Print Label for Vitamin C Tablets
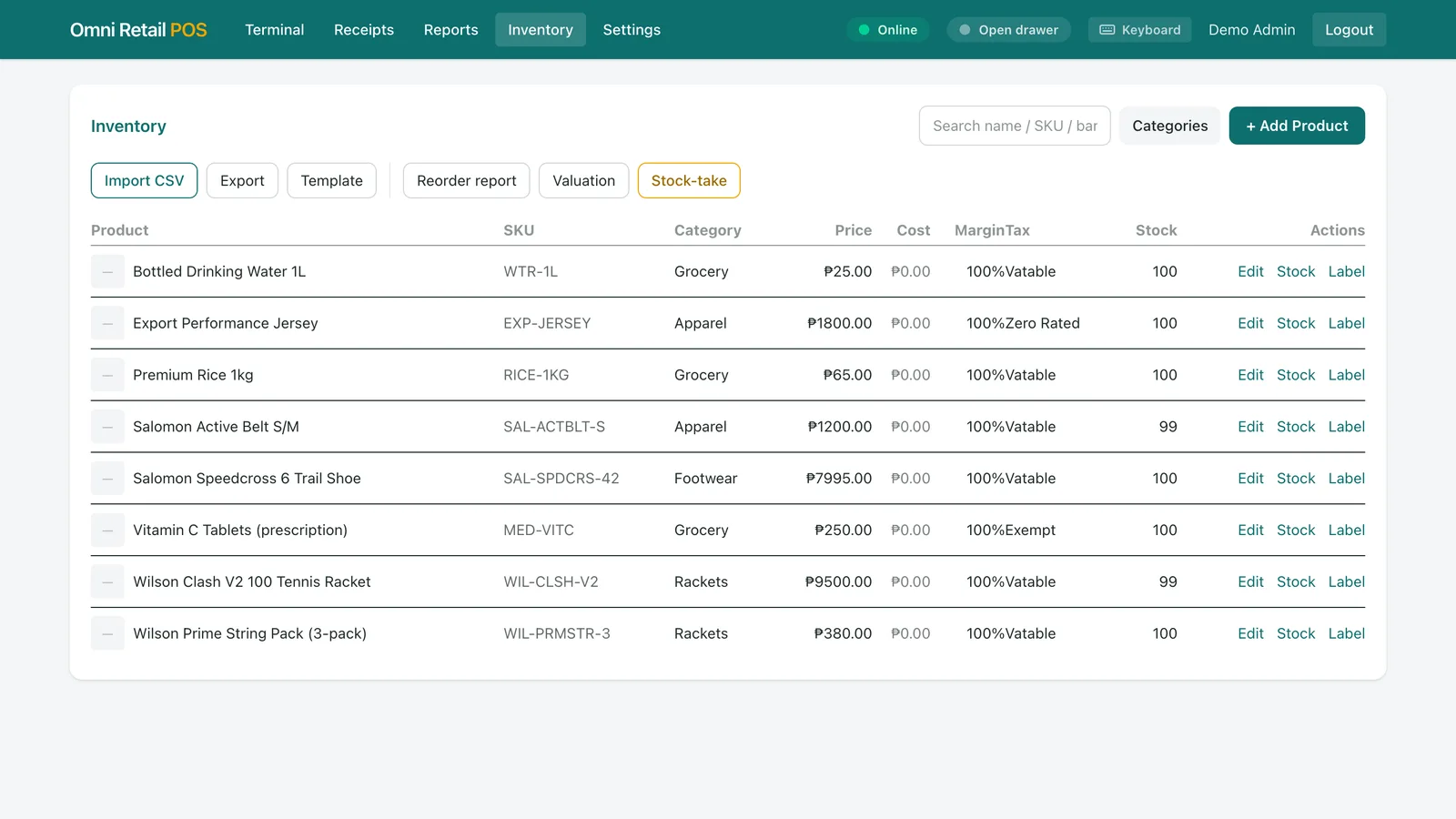This screenshot has width=1456, height=819. pyautogui.click(x=1347, y=531)
